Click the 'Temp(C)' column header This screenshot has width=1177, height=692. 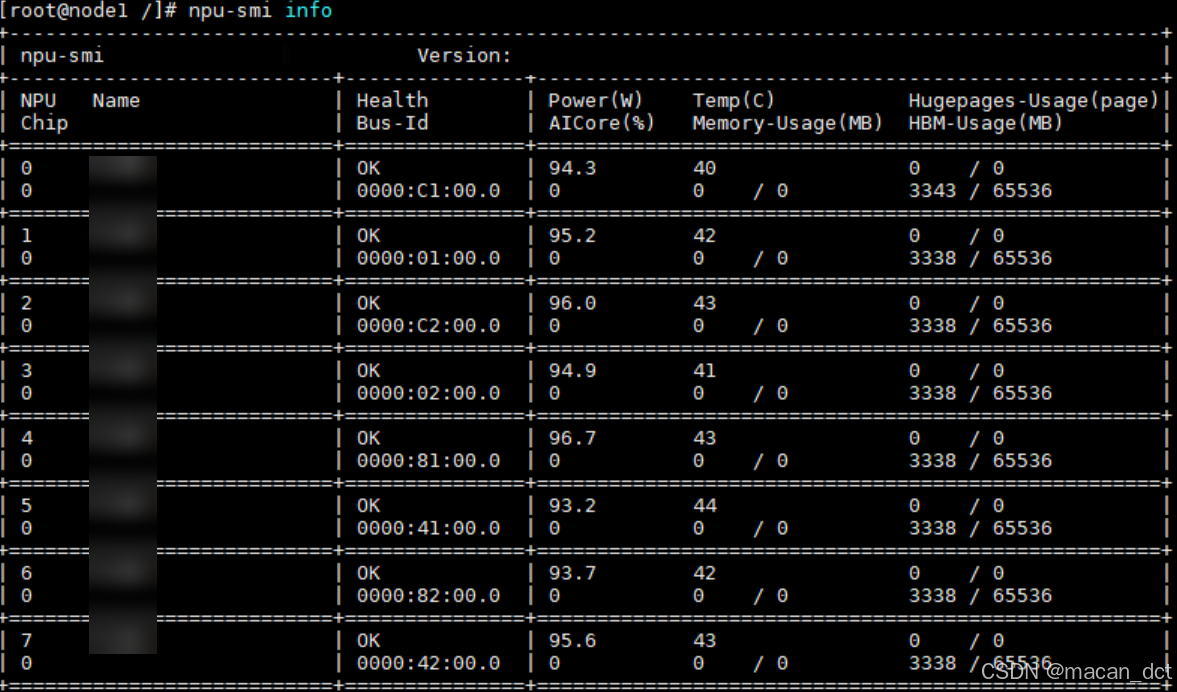733,101
